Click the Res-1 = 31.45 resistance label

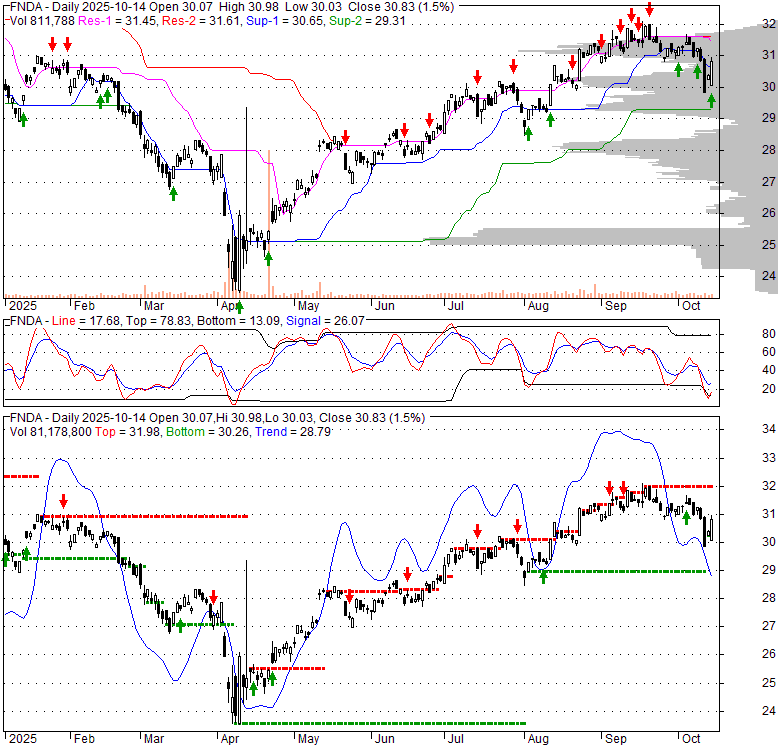tap(118, 21)
